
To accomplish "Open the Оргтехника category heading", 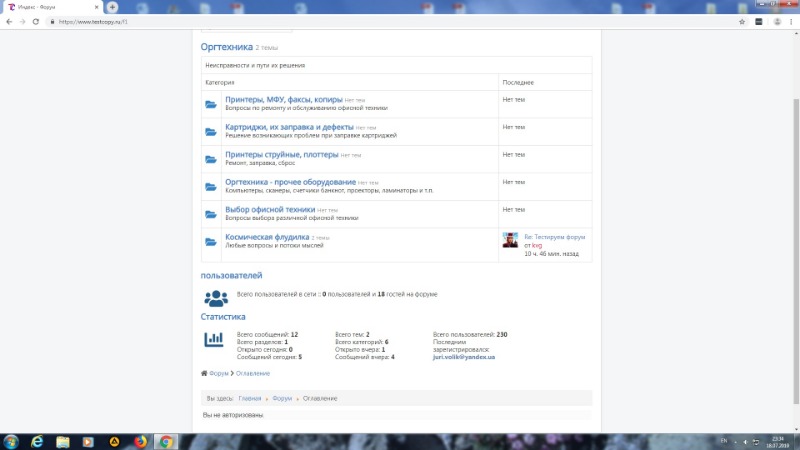I will (x=226, y=46).
